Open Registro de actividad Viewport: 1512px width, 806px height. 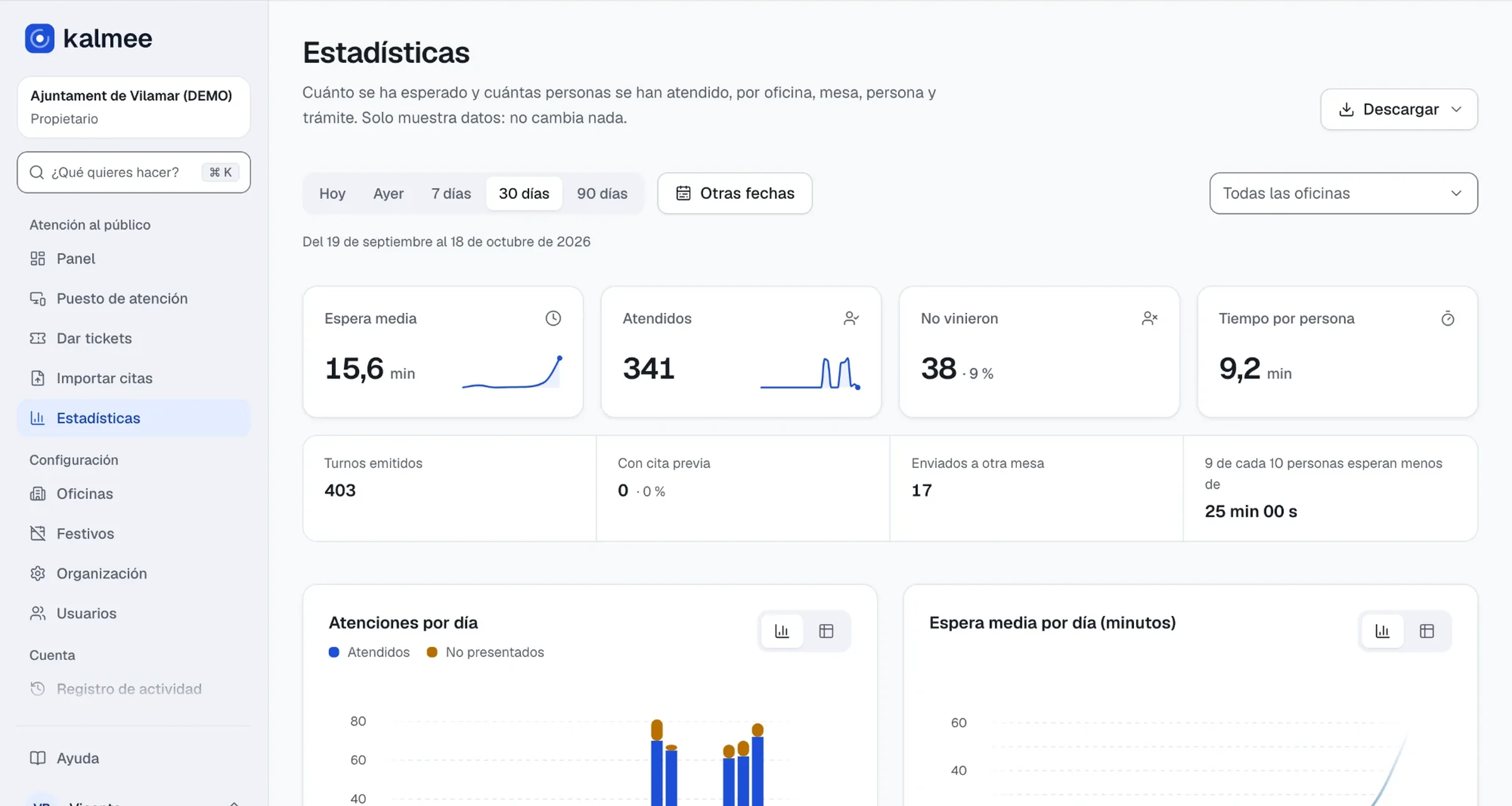[134, 689]
